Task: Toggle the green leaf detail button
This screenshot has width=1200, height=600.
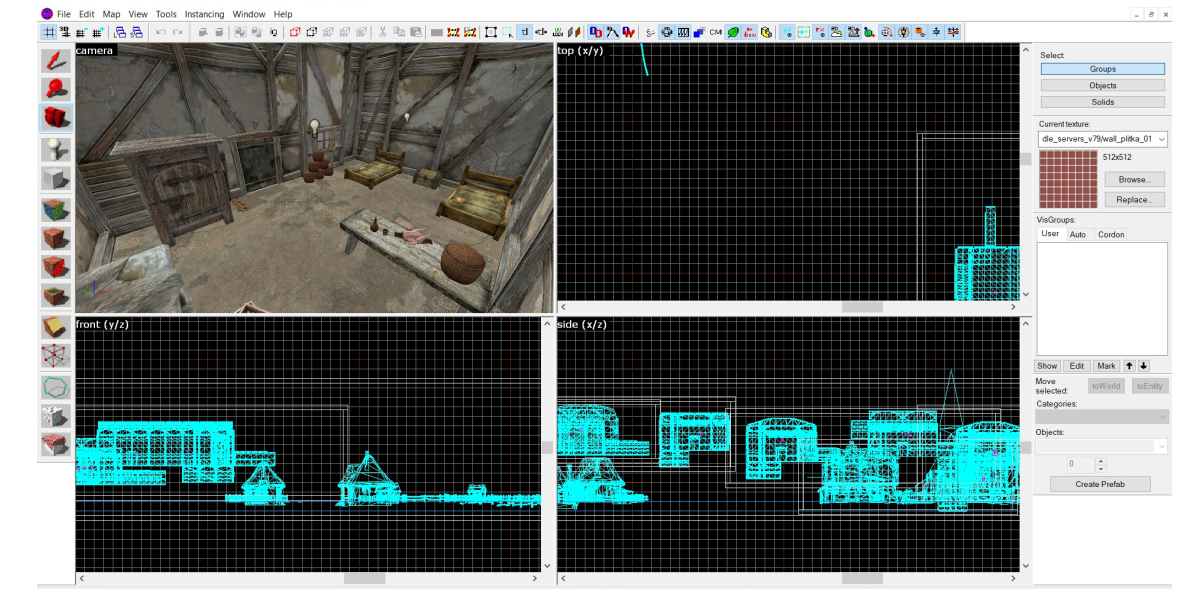Action: (733, 32)
